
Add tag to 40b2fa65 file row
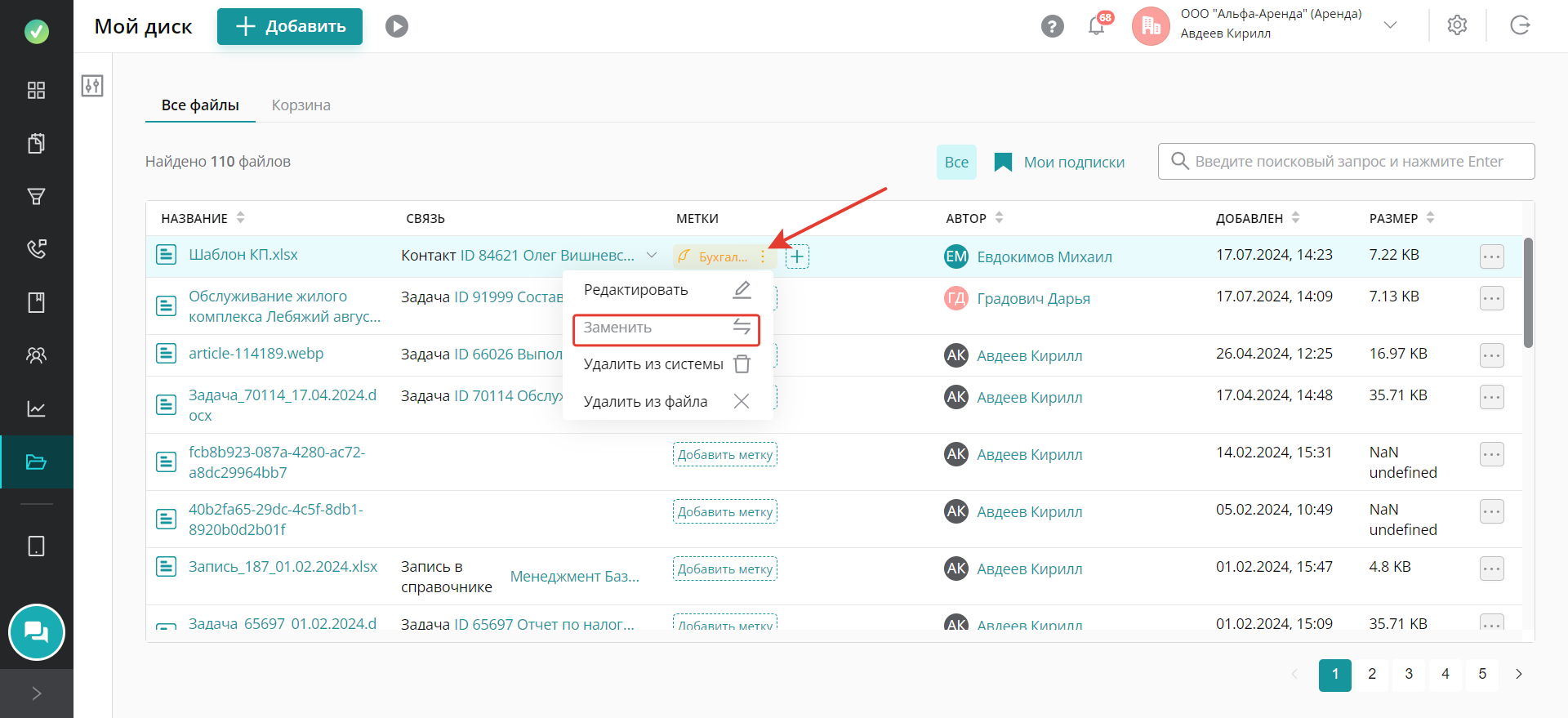coord(725,511)
